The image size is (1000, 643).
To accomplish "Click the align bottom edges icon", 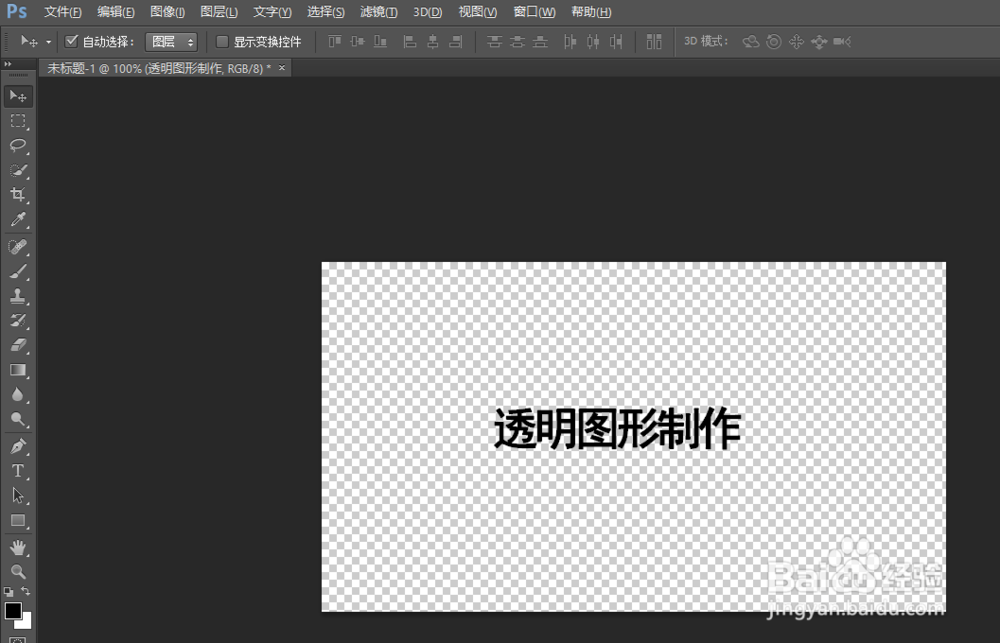I will [x=381, y=41].
